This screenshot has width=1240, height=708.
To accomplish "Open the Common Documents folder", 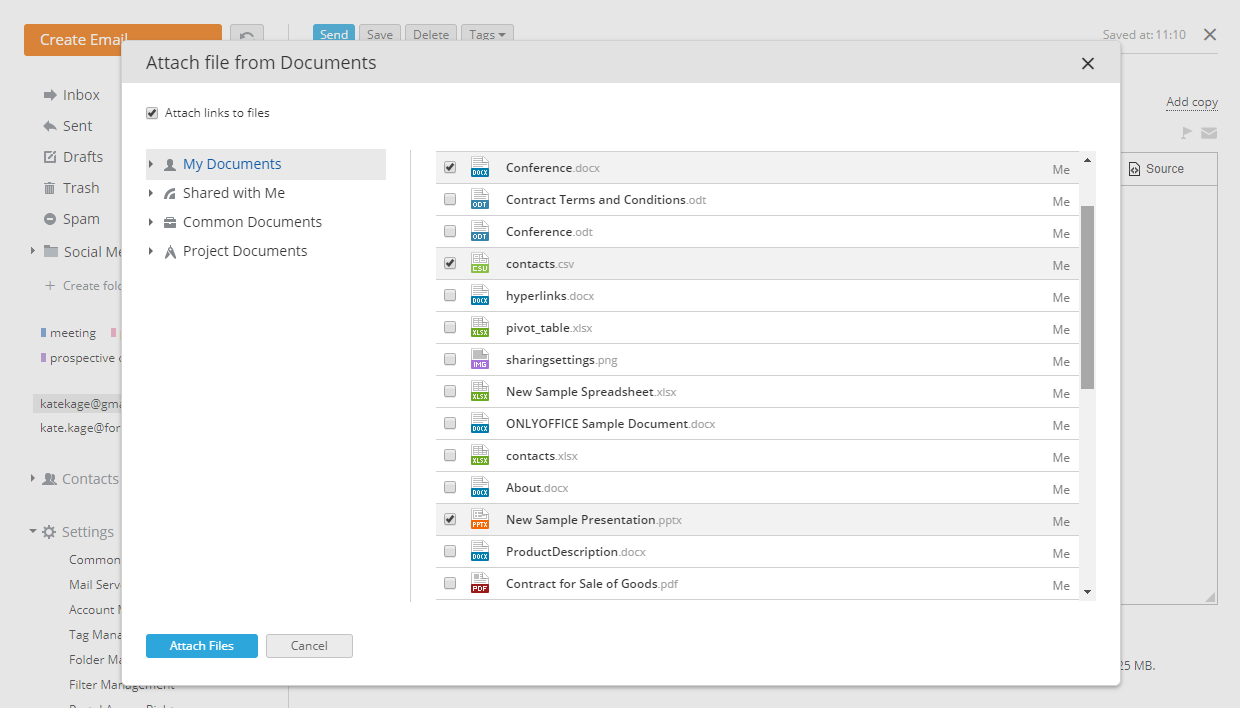I will pyautogui.click(x=252, y=222).
